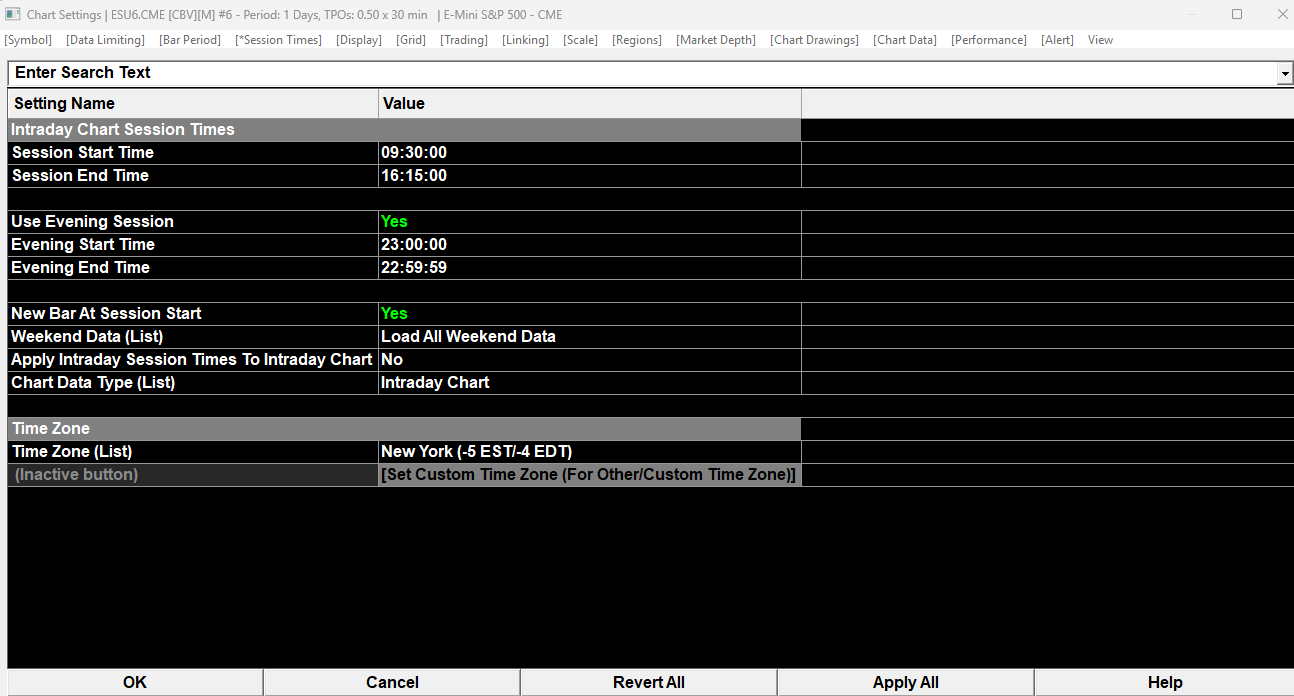The width and height of the screenshot is (1294, 696).
Task: Open the Chart Data Type list
Action: pos(590,383)
